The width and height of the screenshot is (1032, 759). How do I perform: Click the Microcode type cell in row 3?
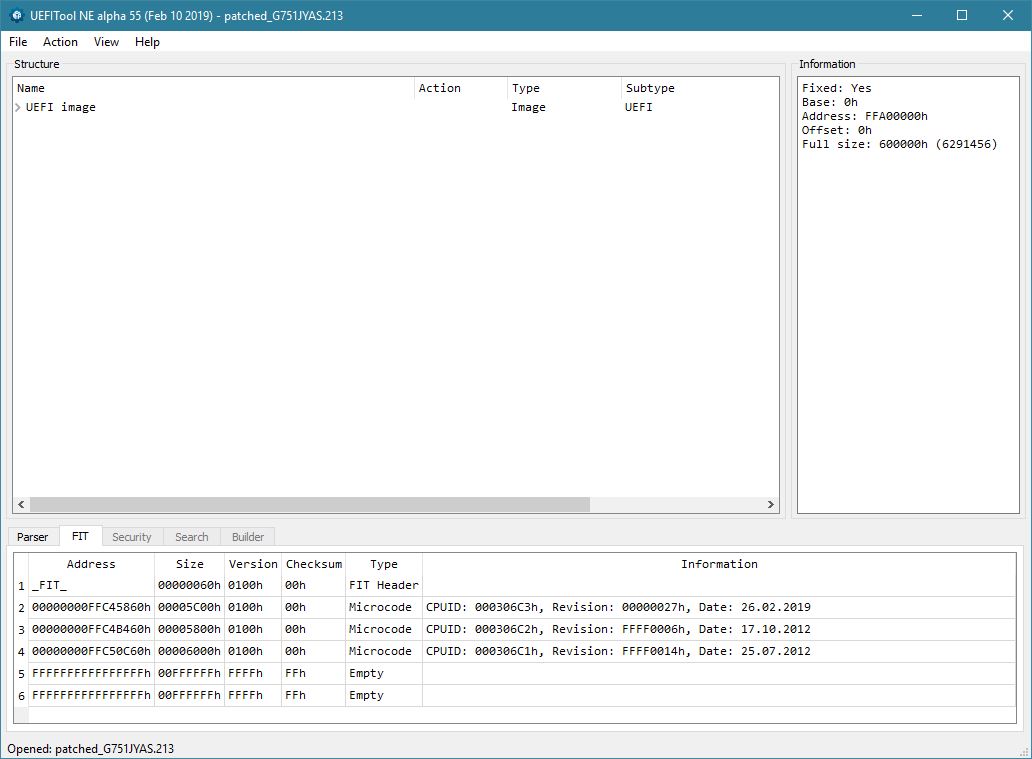(x=384, y=629)
